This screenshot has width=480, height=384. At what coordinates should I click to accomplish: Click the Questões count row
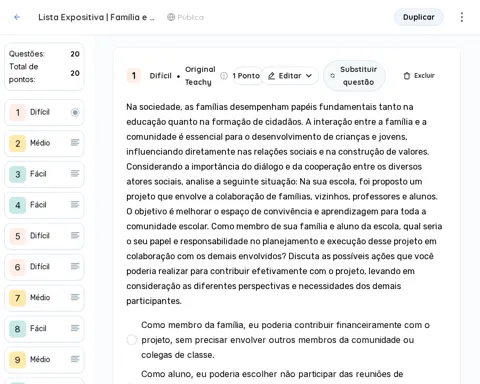point(44,54)
